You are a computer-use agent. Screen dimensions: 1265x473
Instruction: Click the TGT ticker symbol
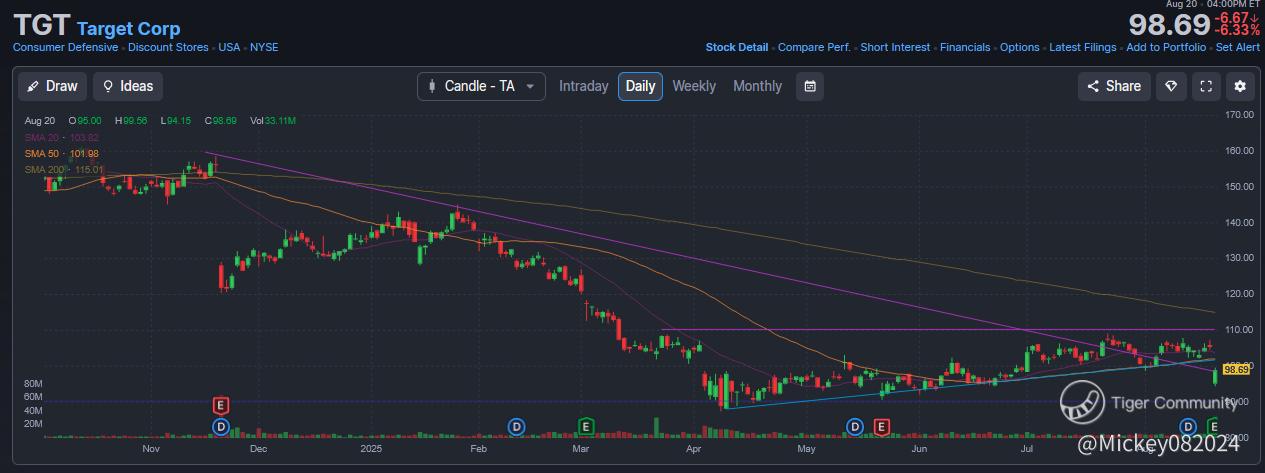point(40,27)
